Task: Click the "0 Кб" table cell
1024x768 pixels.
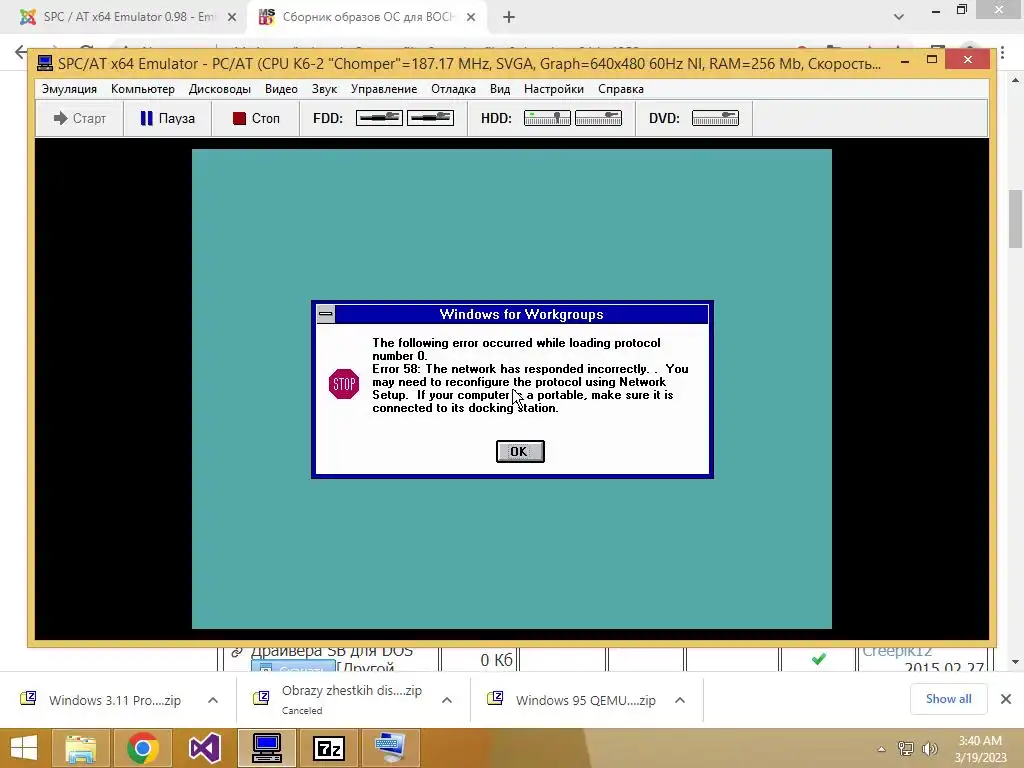Action: tap(496, 660)
